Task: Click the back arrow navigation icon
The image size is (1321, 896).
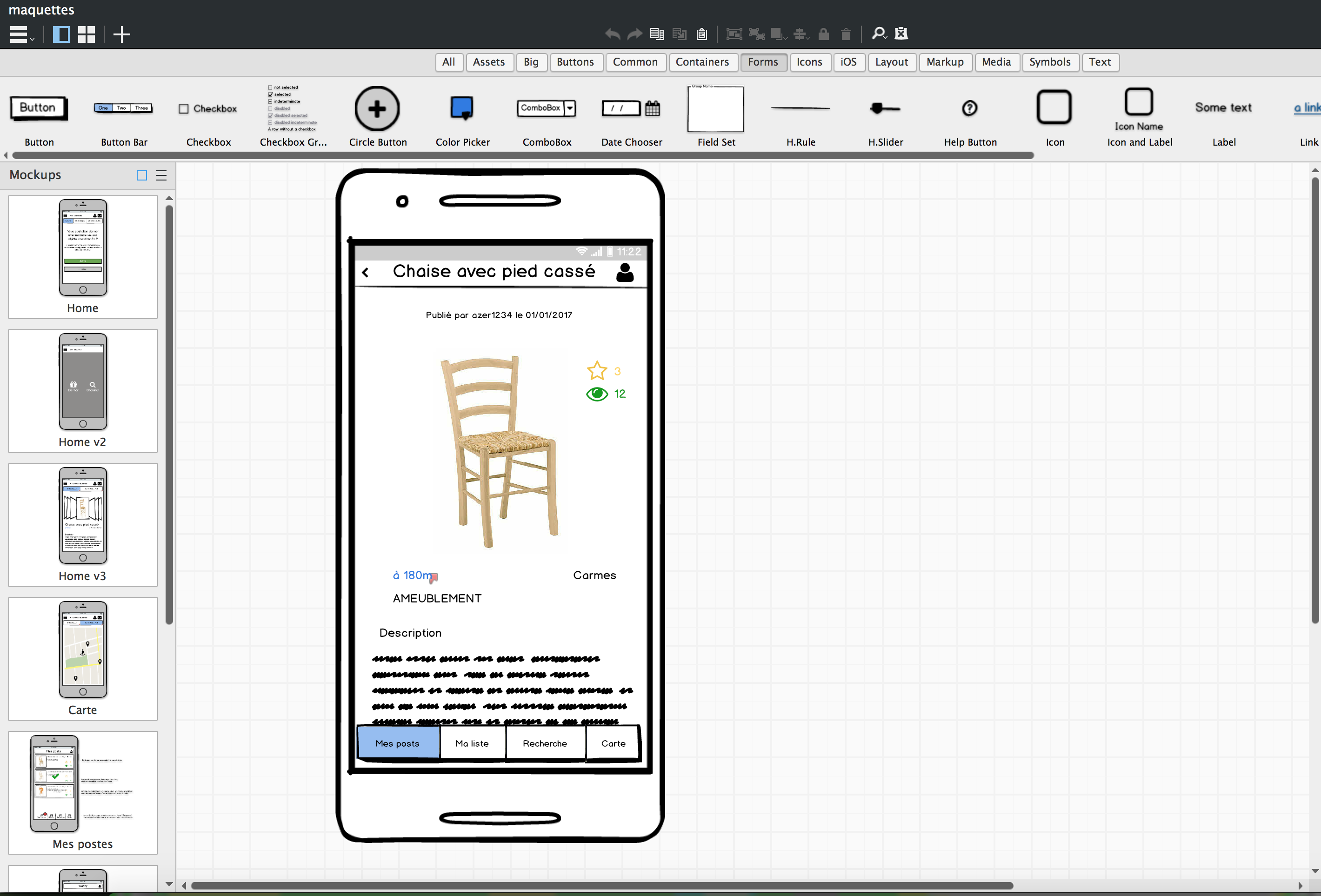Action: point(367,272)
